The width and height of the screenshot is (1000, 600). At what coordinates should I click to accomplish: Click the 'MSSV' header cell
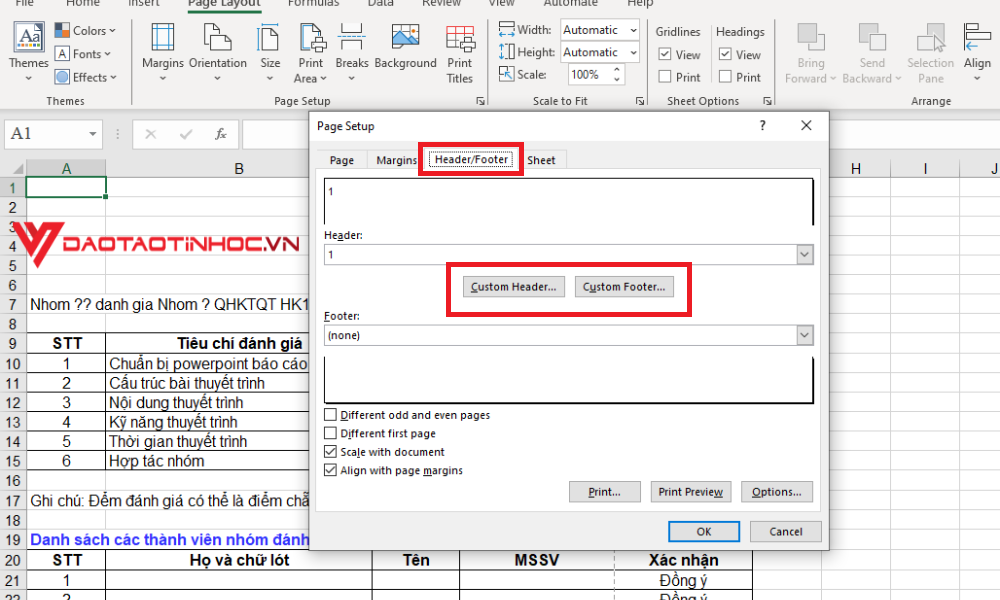536,560
